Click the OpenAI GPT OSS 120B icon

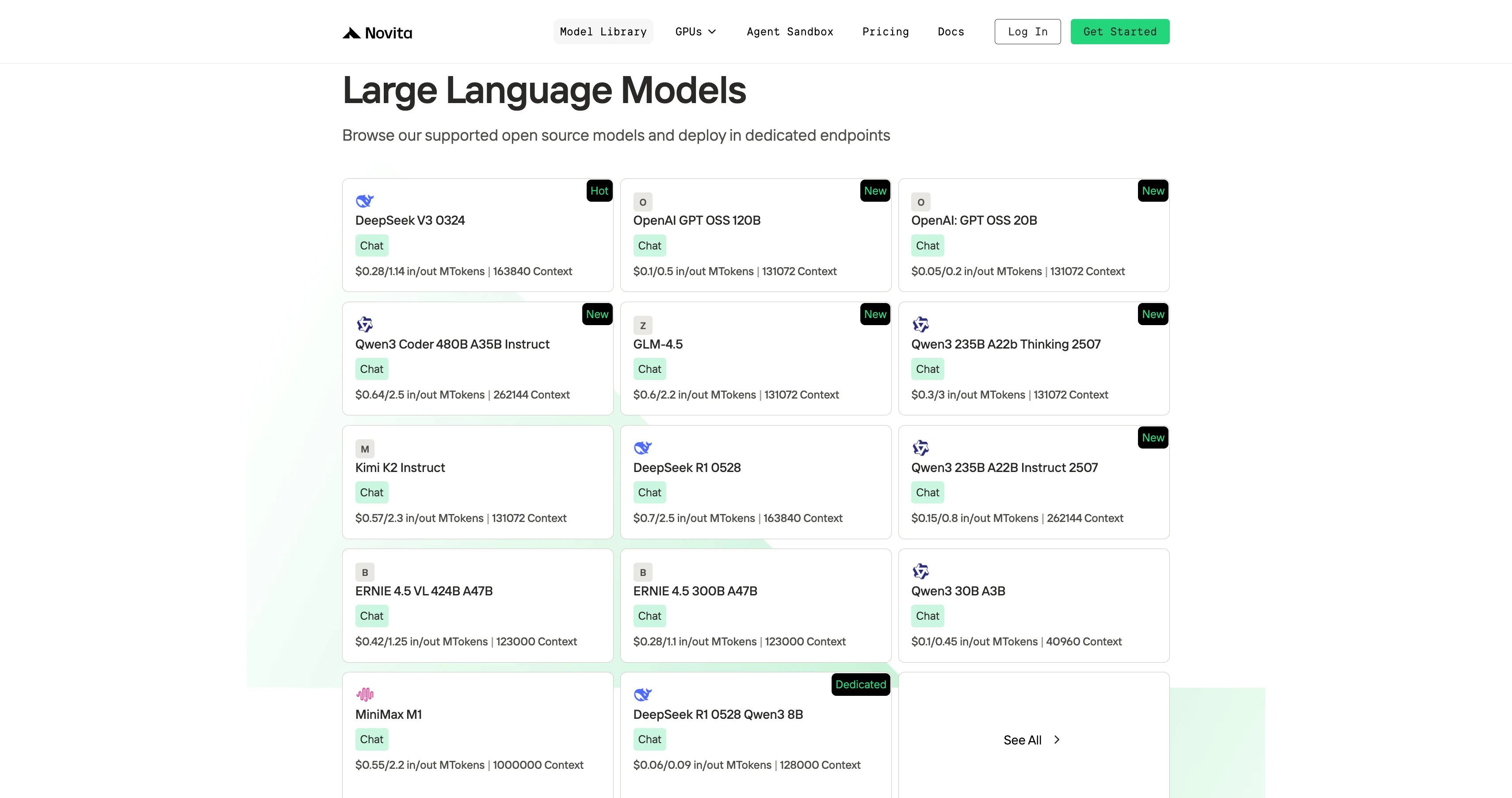[x=643, y=202]
